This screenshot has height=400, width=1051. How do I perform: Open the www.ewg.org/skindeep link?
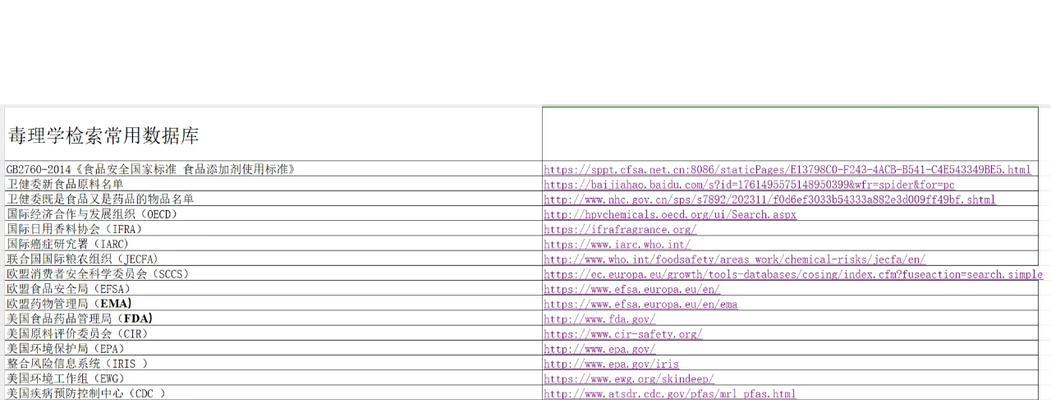(x=629, y=379)
